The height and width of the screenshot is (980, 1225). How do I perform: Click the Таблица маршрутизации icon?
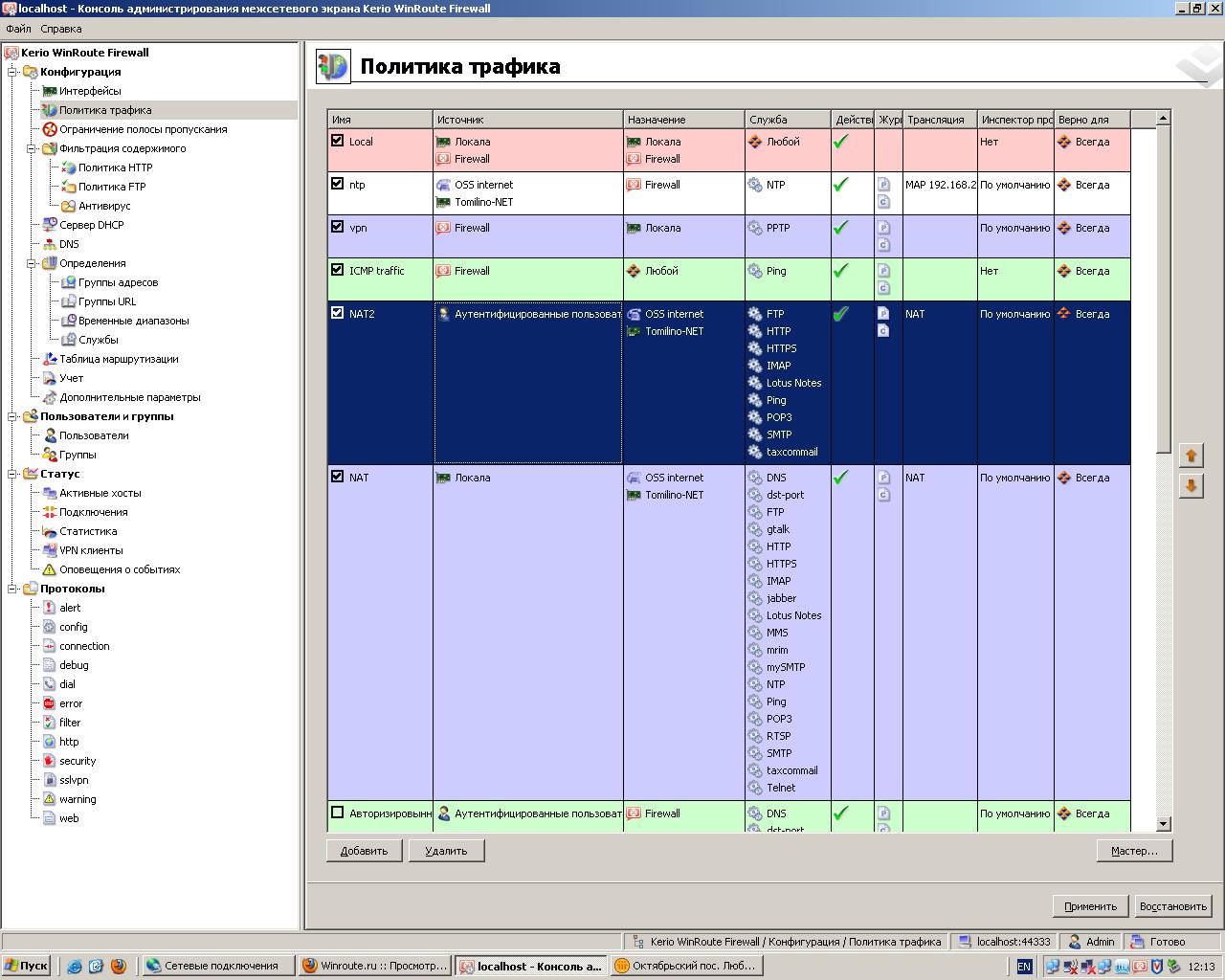click(x=50, y=359)
